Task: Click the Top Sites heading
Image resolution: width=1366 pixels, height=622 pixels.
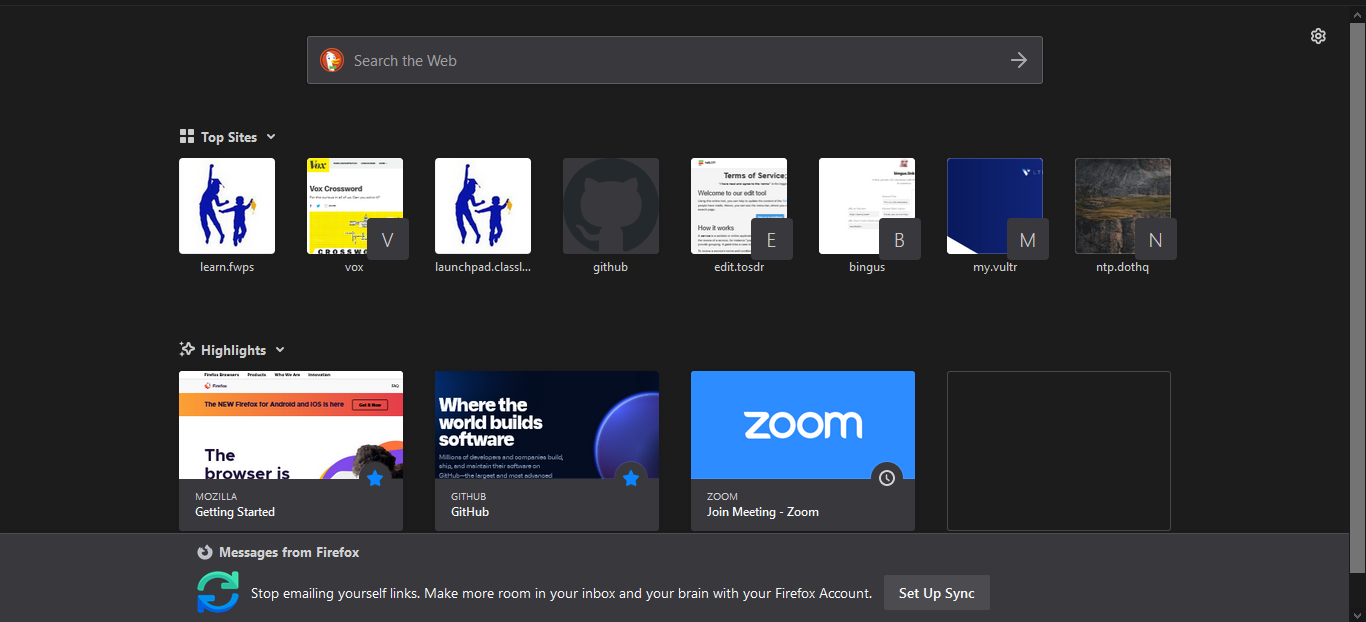Action: (229, 137)
